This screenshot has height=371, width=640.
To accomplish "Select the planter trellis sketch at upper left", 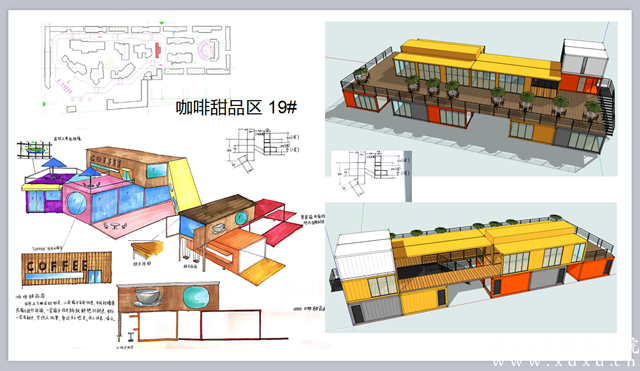I will (35, 149).
